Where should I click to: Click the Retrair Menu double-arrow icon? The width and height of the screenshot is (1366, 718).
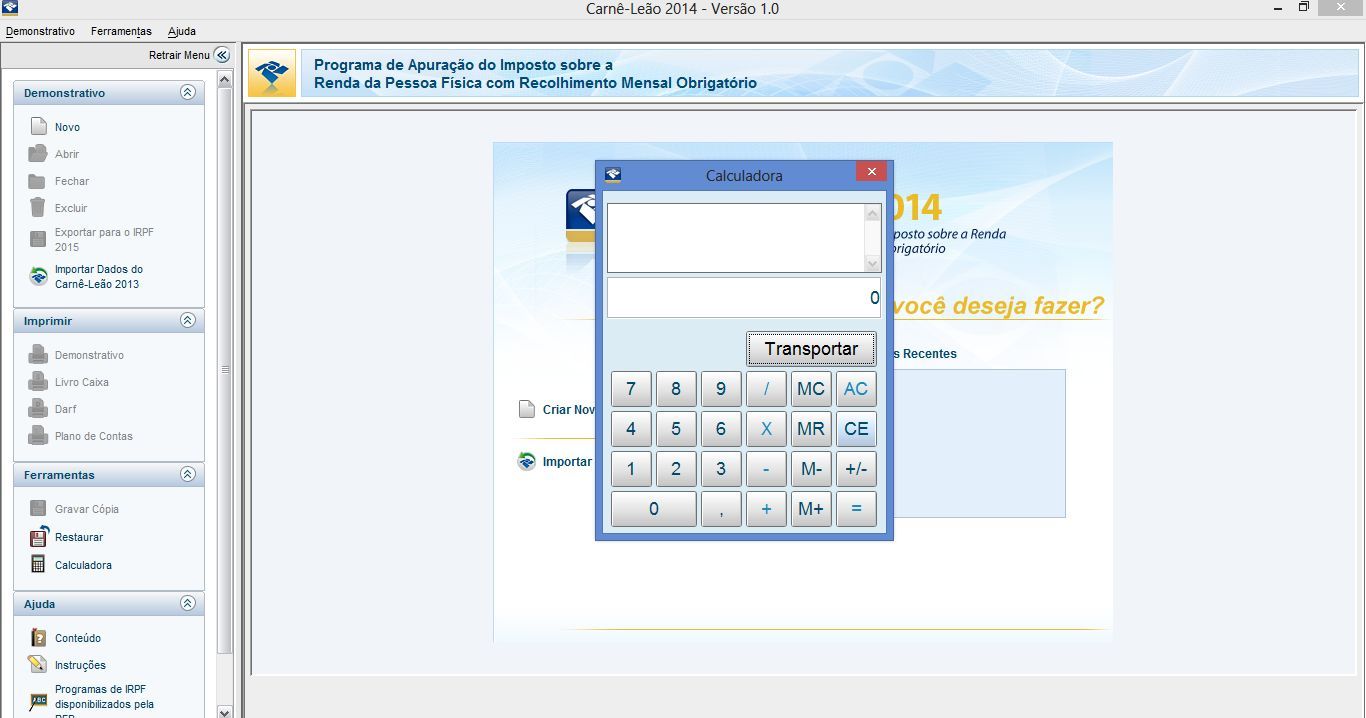[x=222, y=55]
